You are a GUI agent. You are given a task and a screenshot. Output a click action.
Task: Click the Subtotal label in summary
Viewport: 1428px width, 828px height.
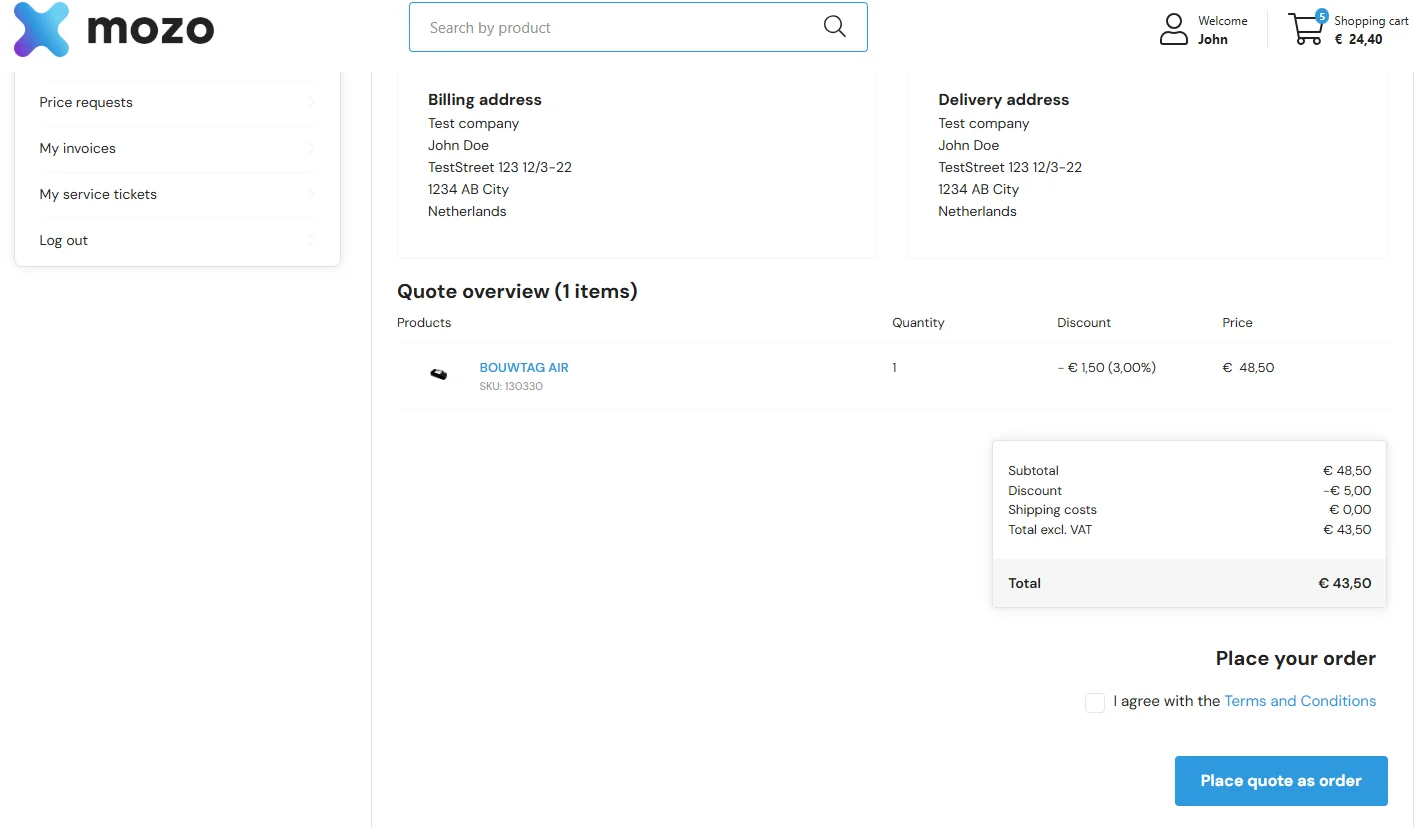1033,471
